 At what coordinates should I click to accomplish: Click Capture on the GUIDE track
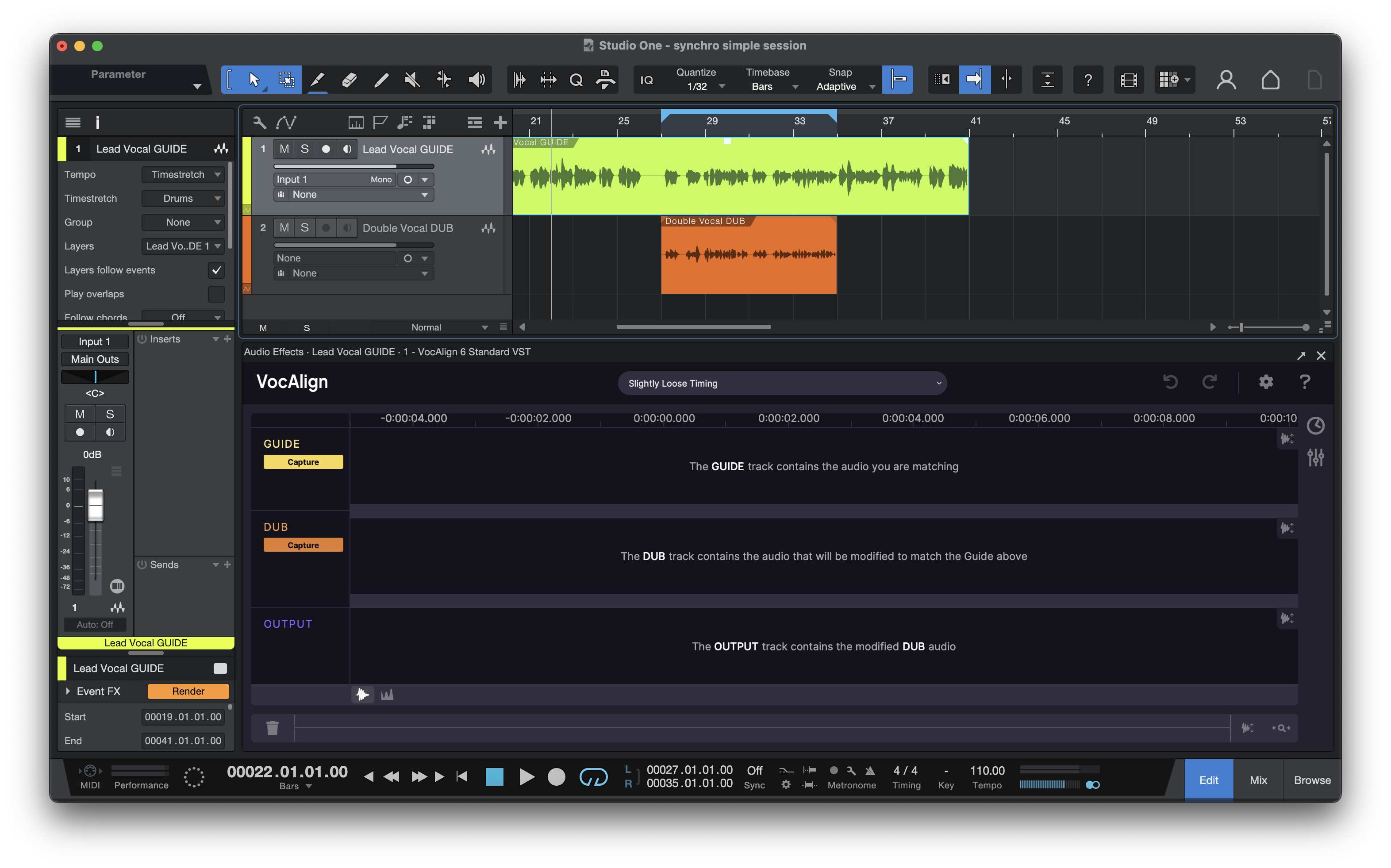tap(303, 461)
